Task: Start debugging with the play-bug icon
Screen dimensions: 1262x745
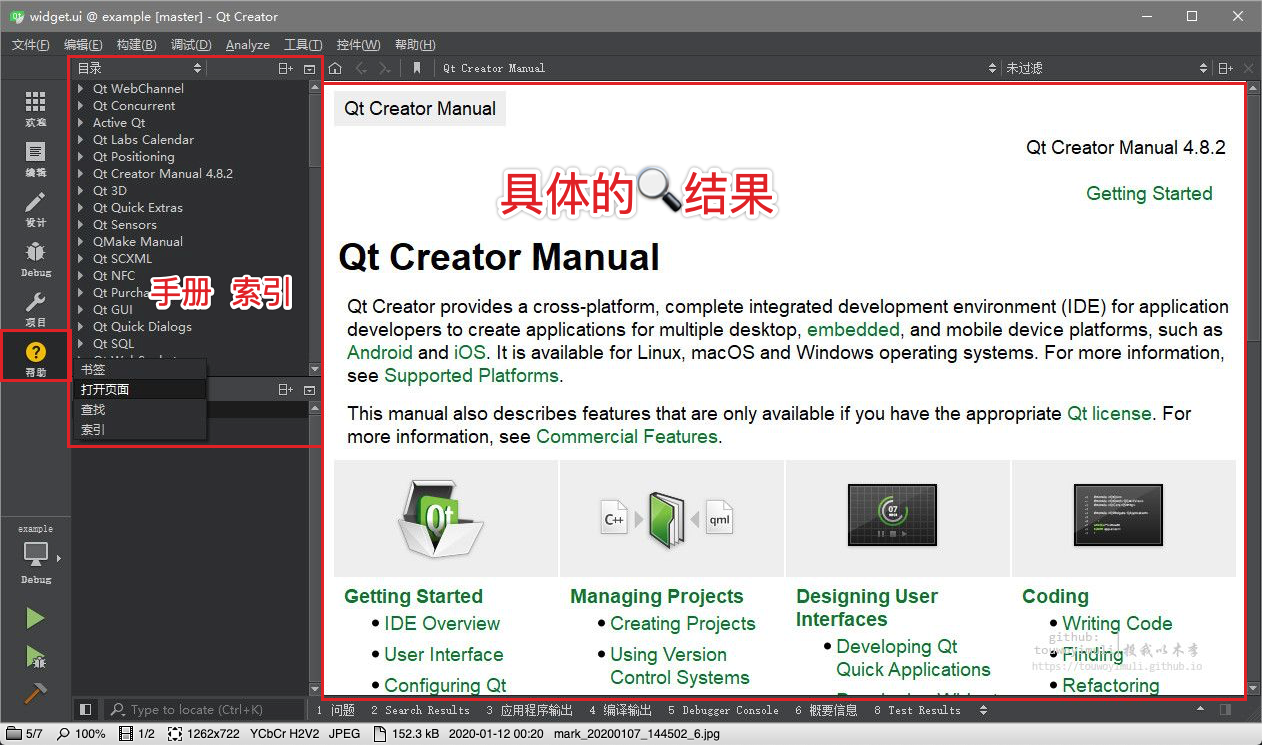Action: click(35, 656)
